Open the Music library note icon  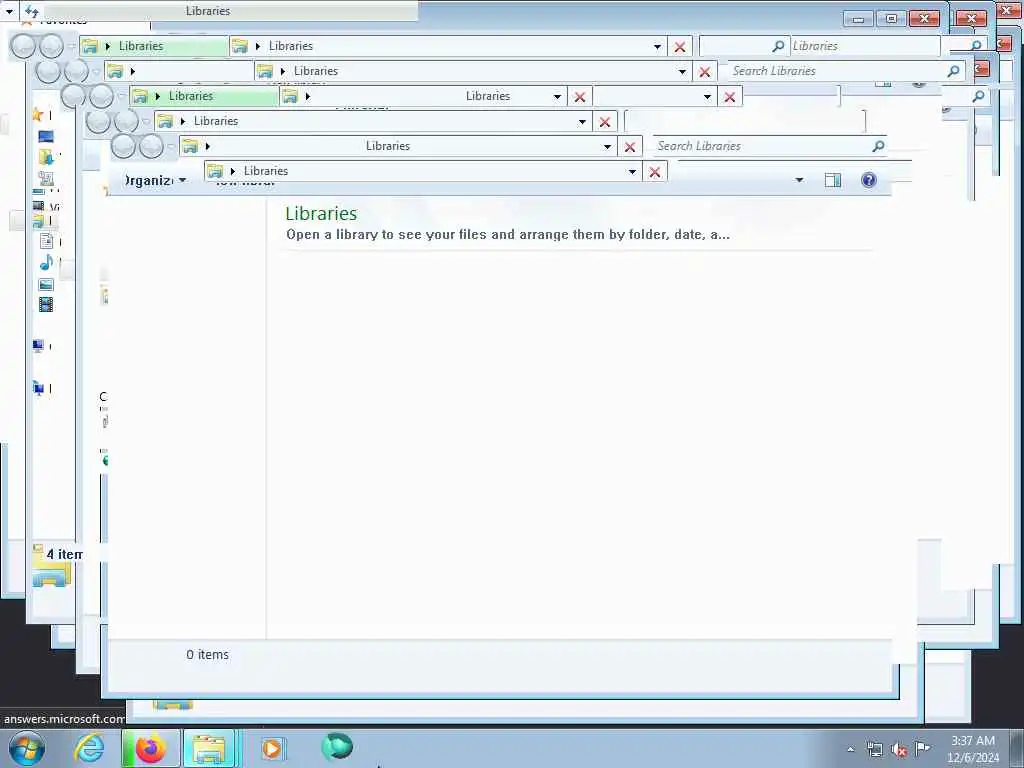point(46,263)
